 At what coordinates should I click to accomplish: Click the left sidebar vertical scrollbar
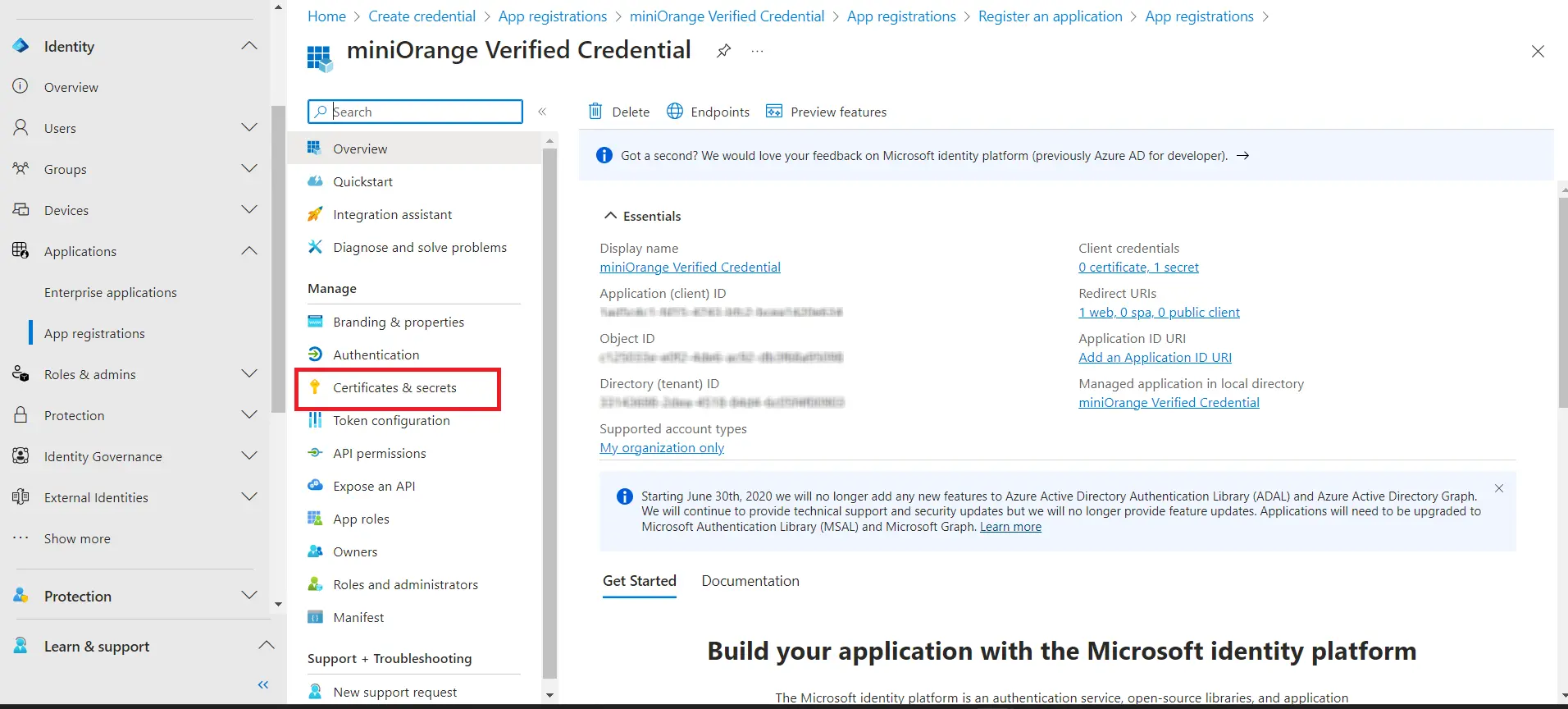[278, 258]
